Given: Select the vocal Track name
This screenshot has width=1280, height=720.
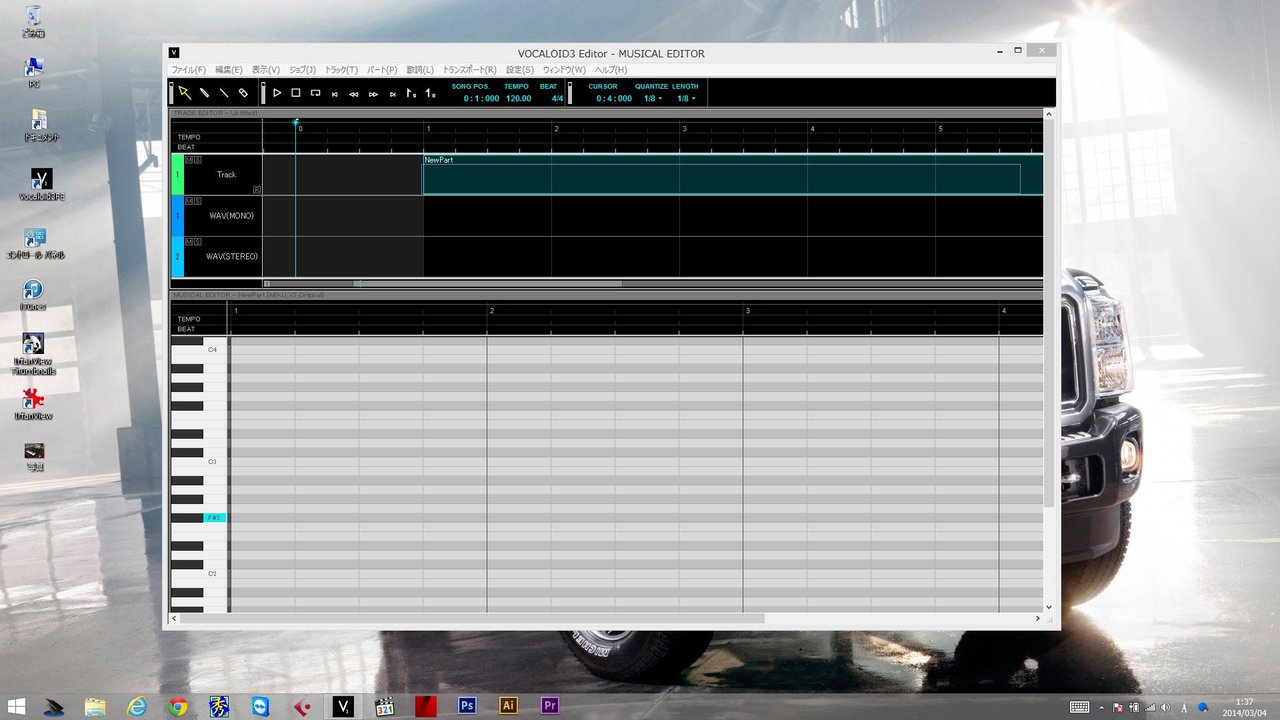Looking at the screenshot, I should (227, 175).
